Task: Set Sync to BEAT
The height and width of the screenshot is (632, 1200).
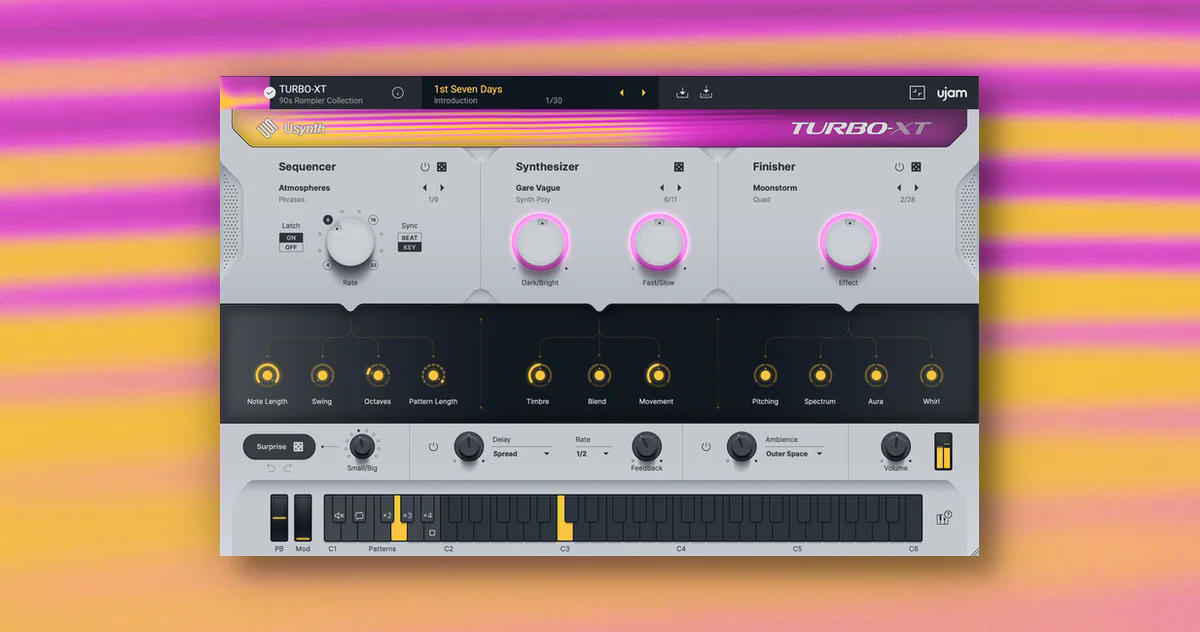Action: 410,238
